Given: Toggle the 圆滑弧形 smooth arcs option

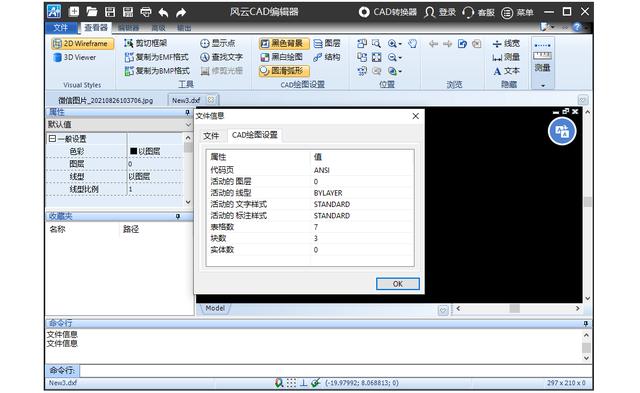Looking at the screenshot, I should pyautogui.click(x=284, y=71).
